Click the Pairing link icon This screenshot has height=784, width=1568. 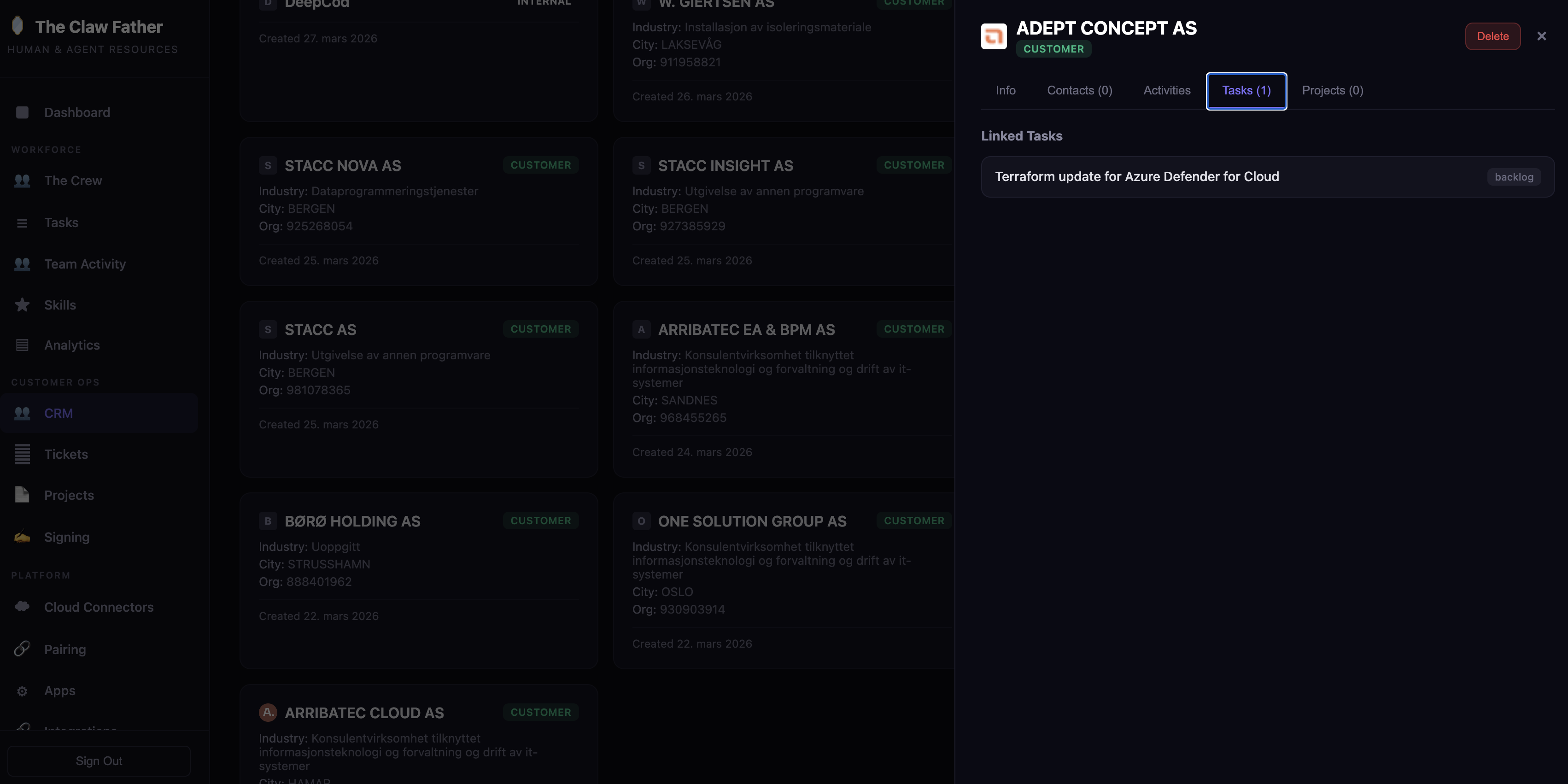click(x=22, y=649)
